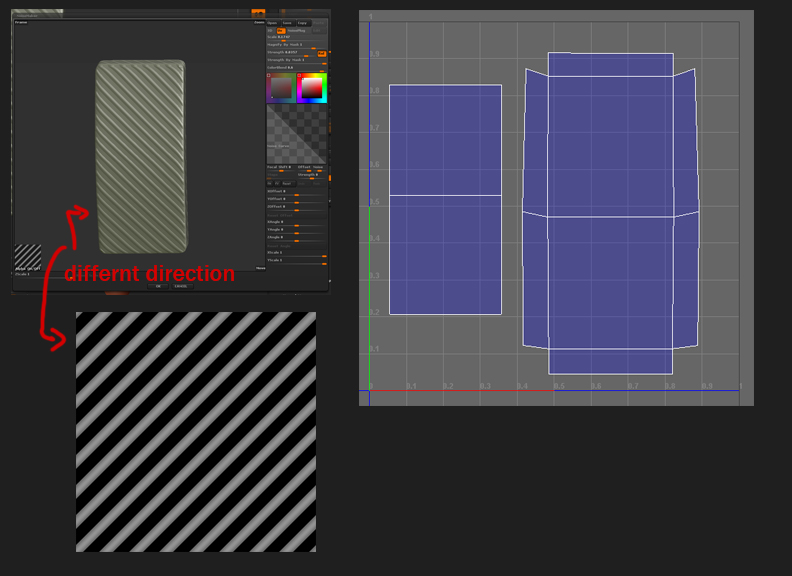
Task: Click CANCEL in the NoiseMaker dialog
Action: (180, 286)
